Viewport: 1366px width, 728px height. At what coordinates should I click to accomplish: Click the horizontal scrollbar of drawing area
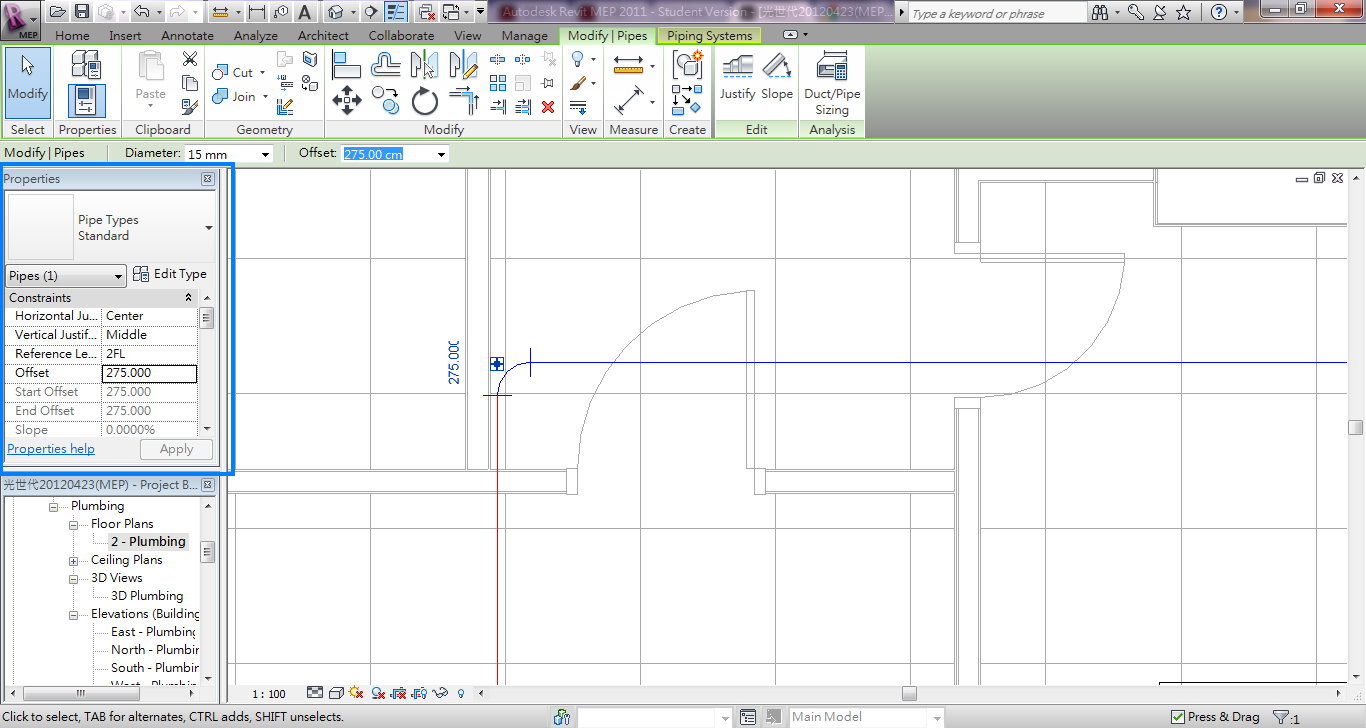(909, 693)
